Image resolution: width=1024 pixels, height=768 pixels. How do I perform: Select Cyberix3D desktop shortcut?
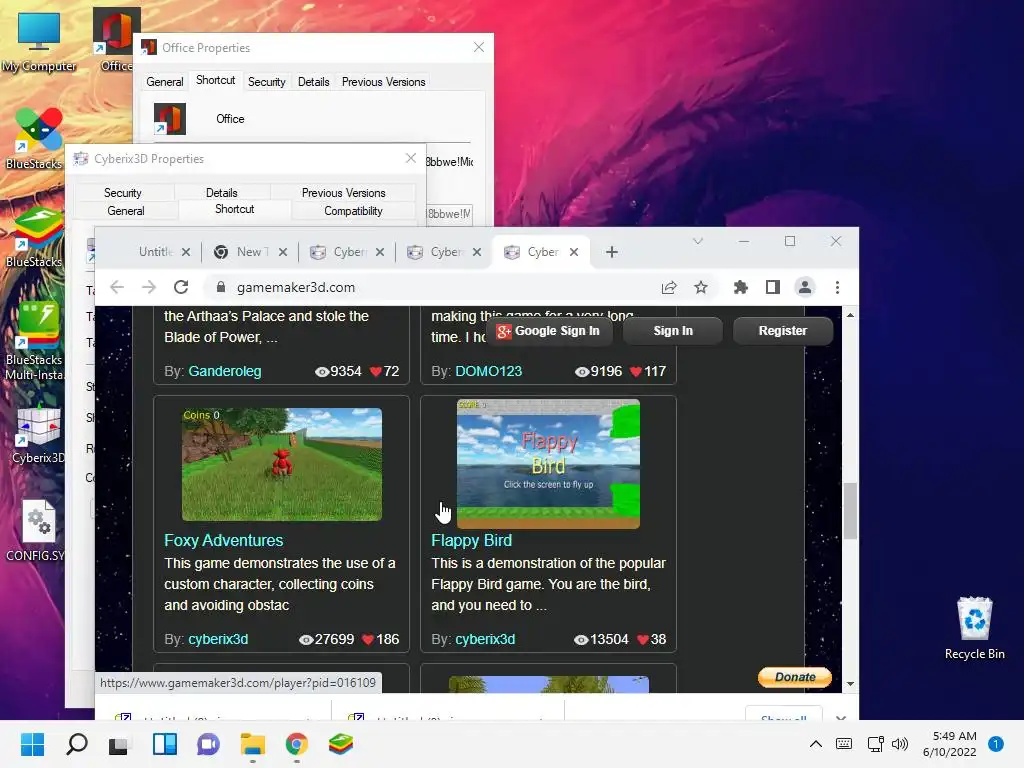[39, 434]
